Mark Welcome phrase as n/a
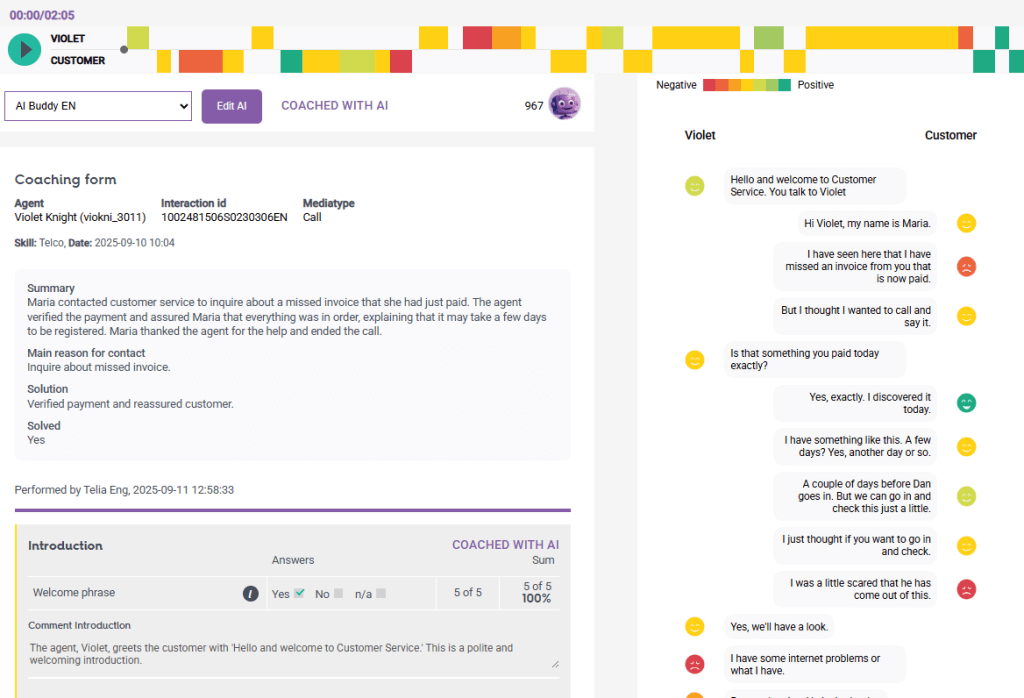This screenshot has height=698, width=1024. coord(381,594)
